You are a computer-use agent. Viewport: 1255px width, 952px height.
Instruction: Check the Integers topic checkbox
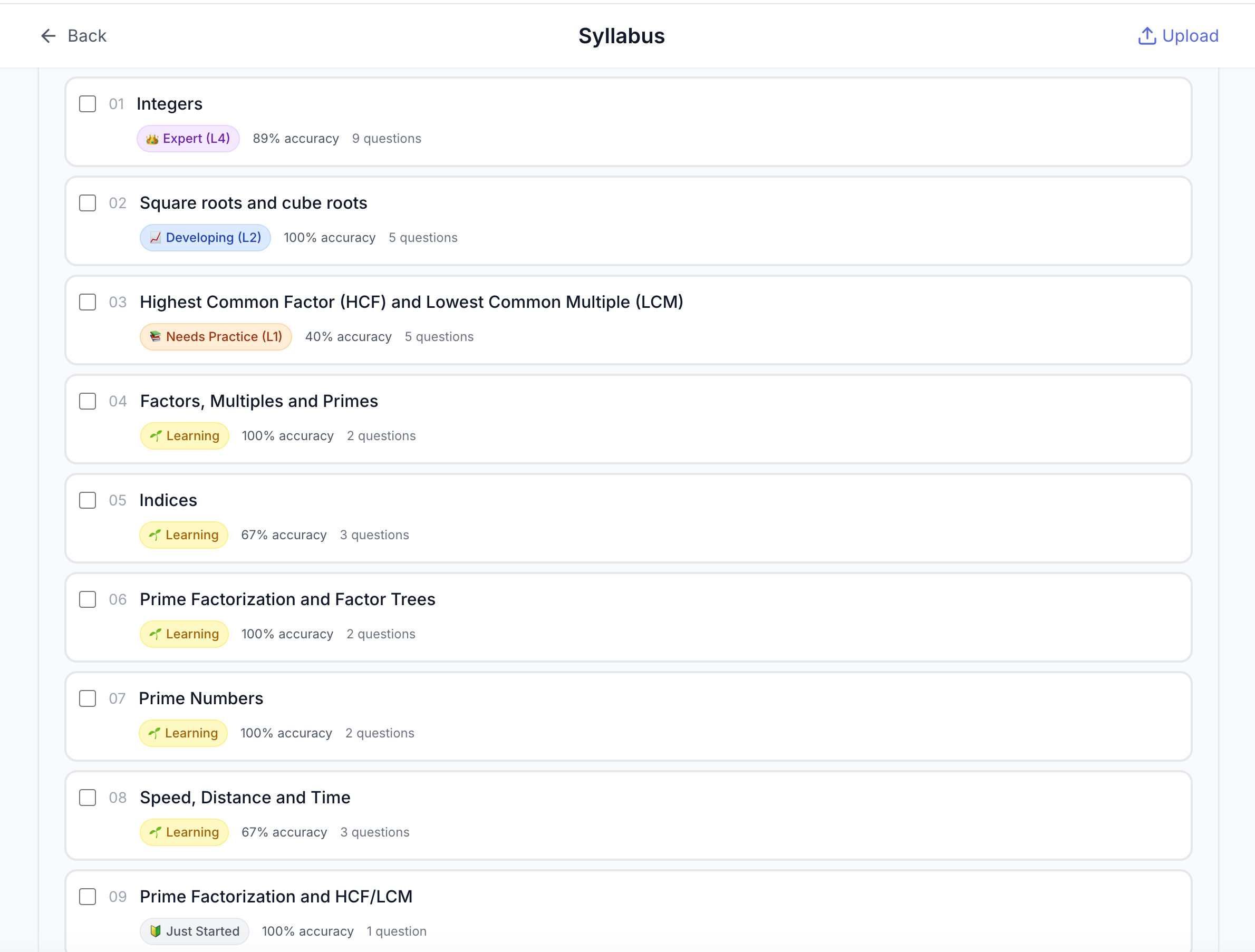[x=88, y=104]
